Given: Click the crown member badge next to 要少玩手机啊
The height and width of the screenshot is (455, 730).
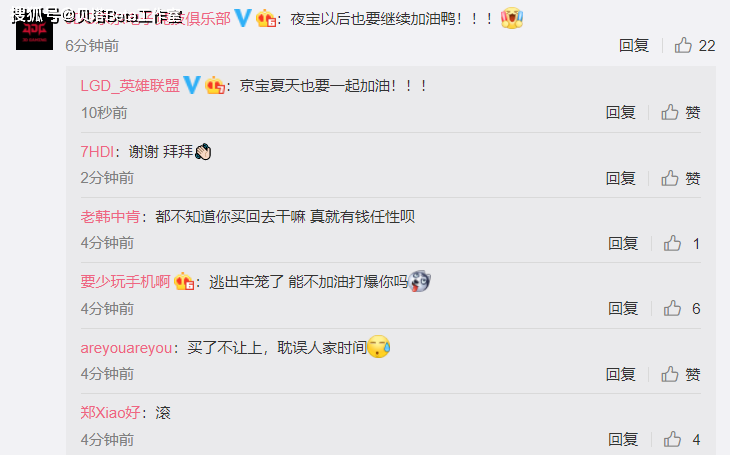Looking at the screenshot, I should (x=184, y=281).
